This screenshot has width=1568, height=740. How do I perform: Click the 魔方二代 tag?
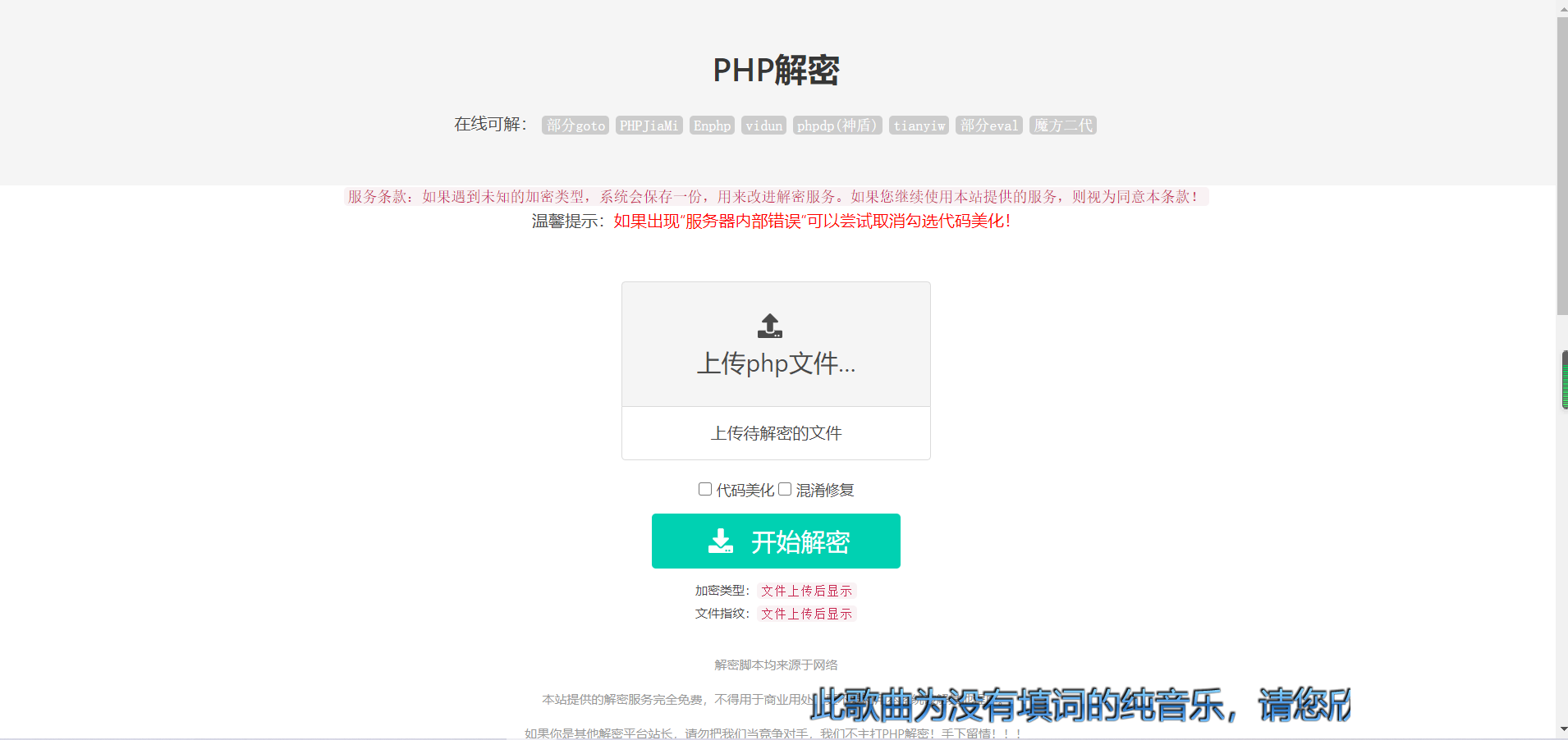point(1063,126)
